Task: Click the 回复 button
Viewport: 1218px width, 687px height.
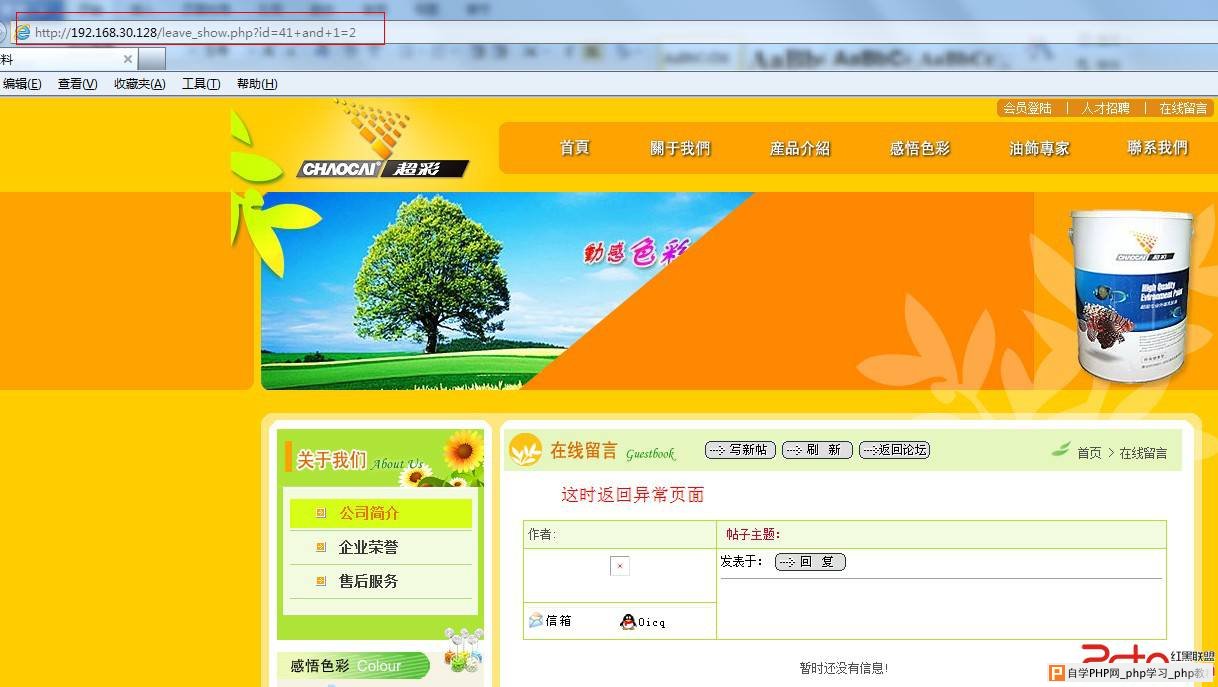Action: click(810, 562)
